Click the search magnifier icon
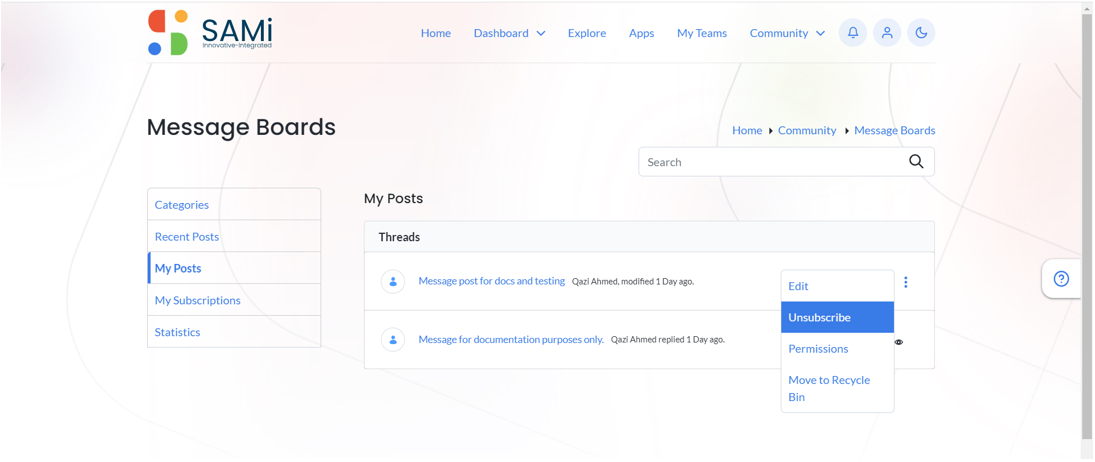 pyautogui.click(x=916, y=162)
